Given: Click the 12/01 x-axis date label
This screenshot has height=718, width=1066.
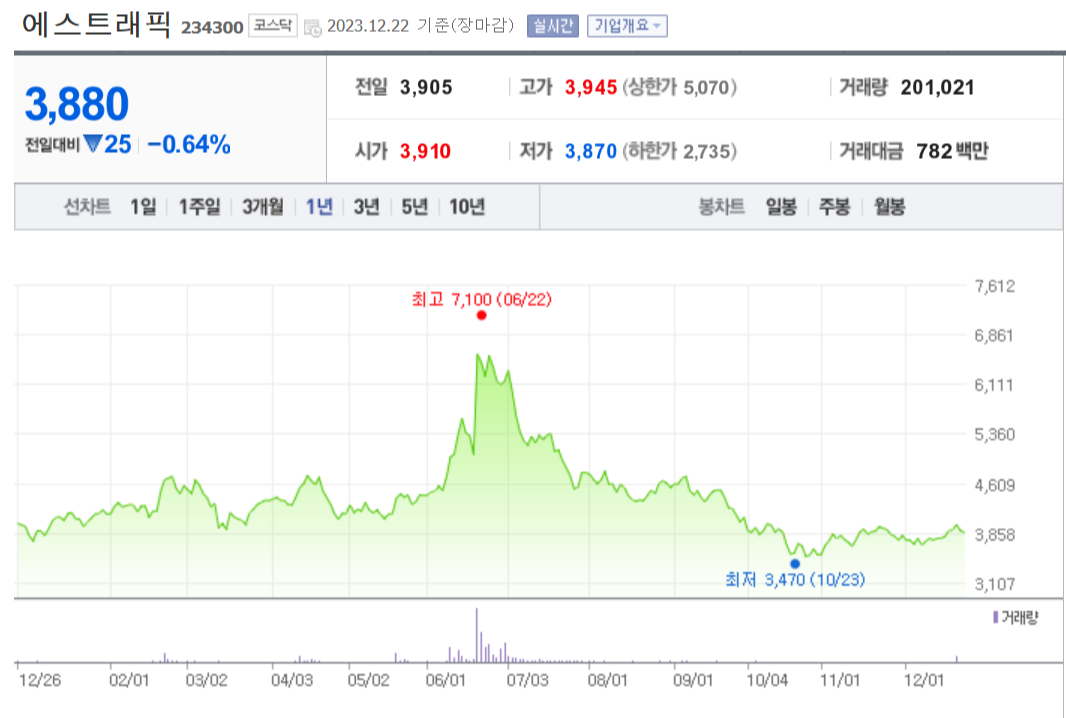Looking at the screenshot, I should pyautogui.click(x=924, y=680).
